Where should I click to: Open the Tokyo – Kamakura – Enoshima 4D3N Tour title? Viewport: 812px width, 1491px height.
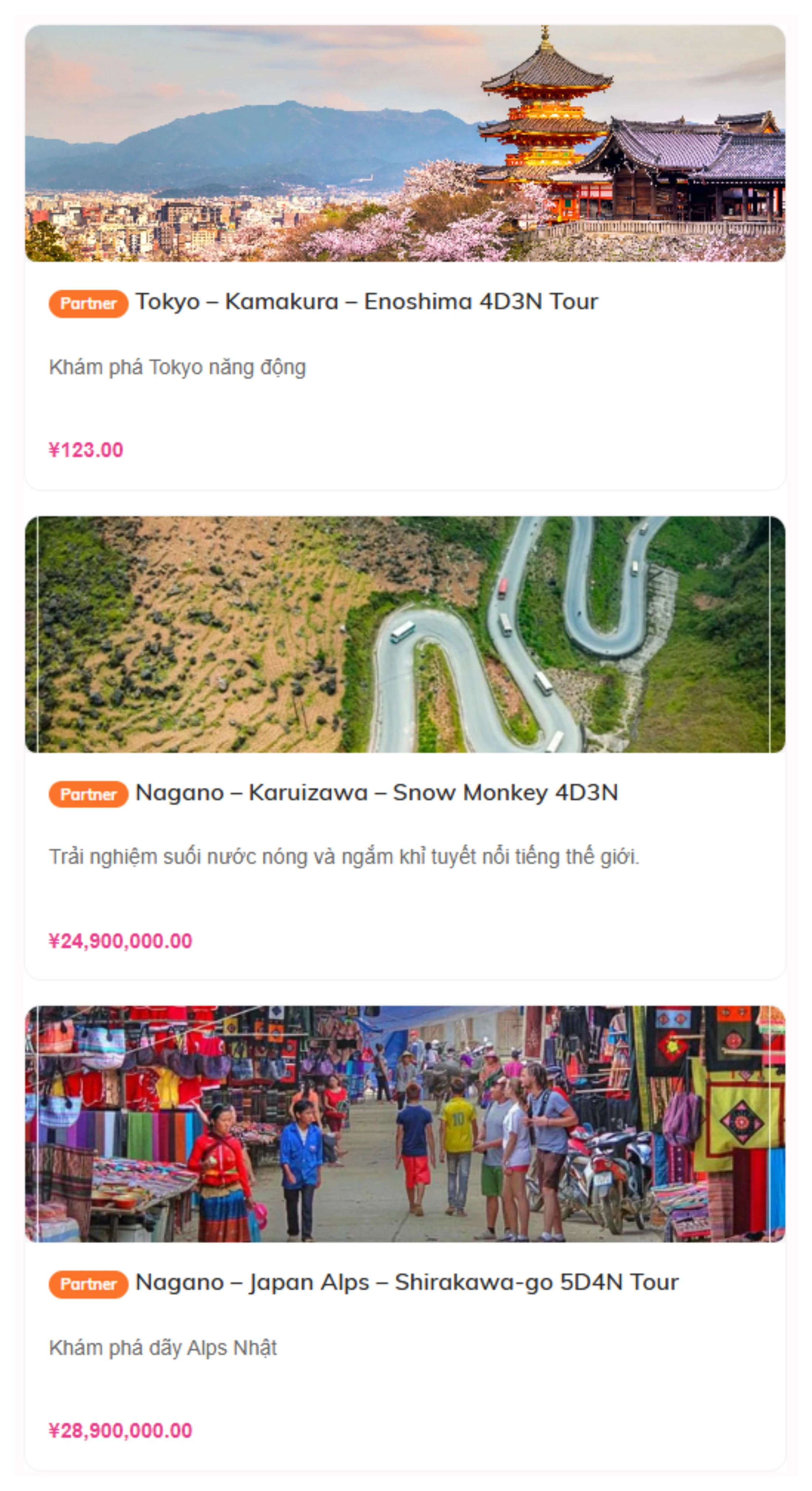click(x=366, y=301)
